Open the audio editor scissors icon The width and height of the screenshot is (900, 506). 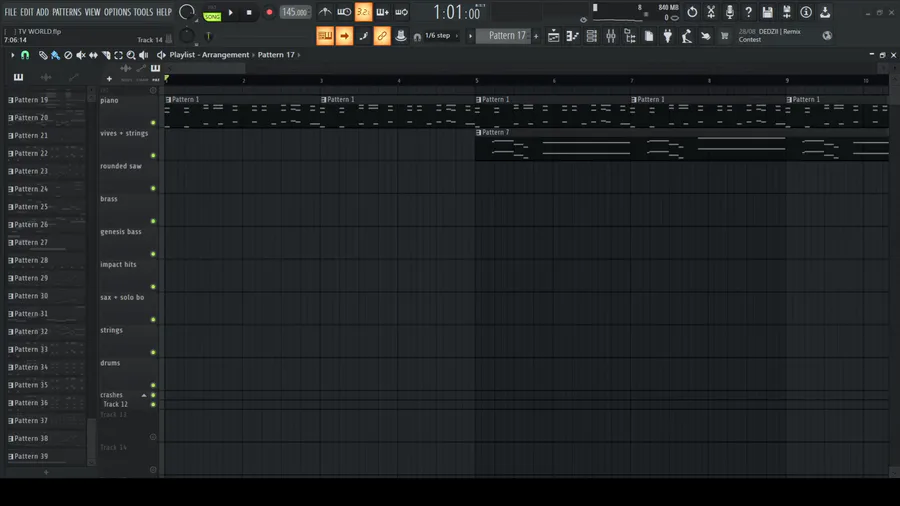tap(711, 12)
